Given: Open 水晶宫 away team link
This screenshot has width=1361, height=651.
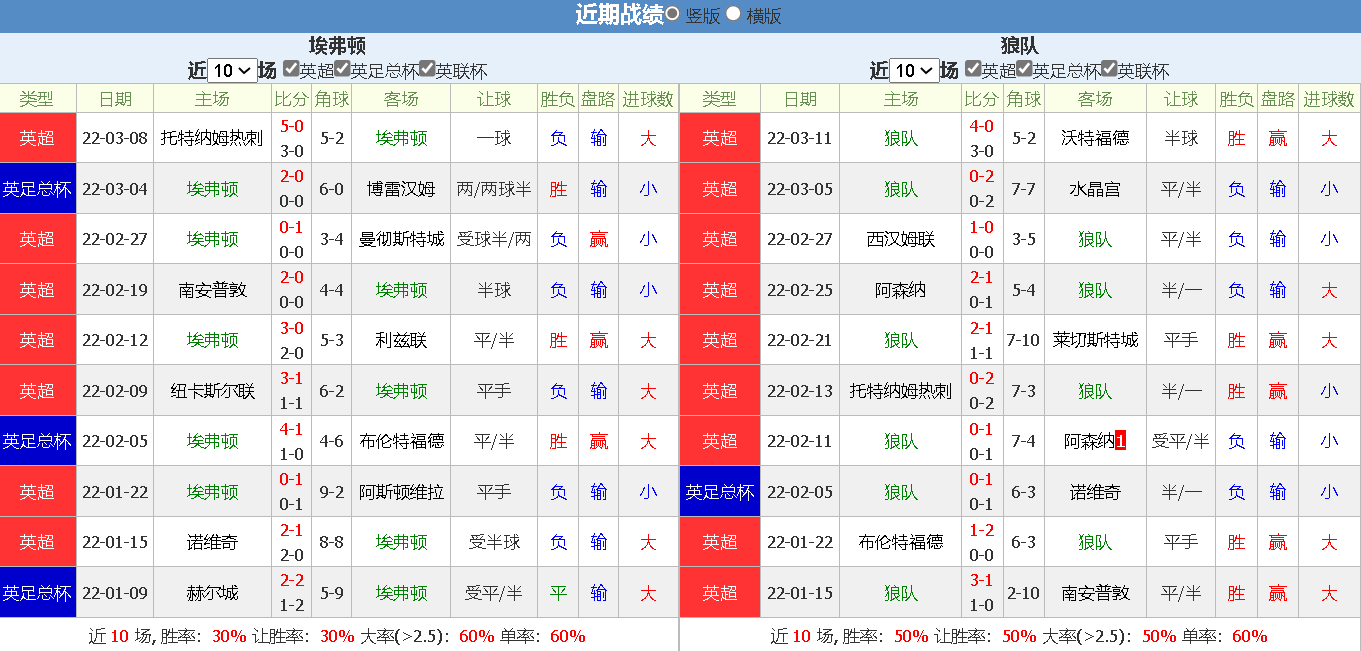Looking at the screenshot, I should tap(1095, 189).
